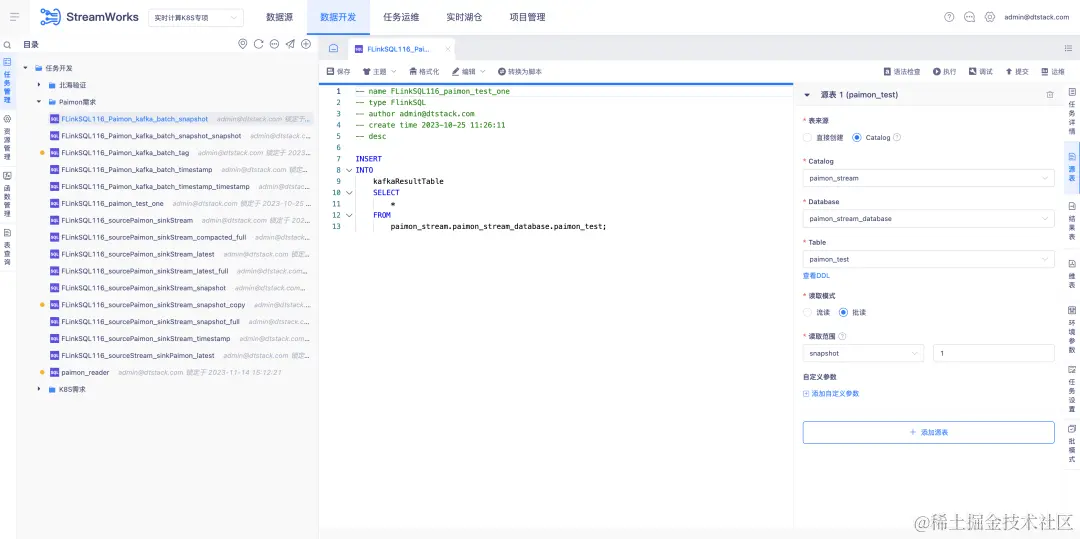
Task: Click the snapshot value input field containing 1
Action: [994, 353]
